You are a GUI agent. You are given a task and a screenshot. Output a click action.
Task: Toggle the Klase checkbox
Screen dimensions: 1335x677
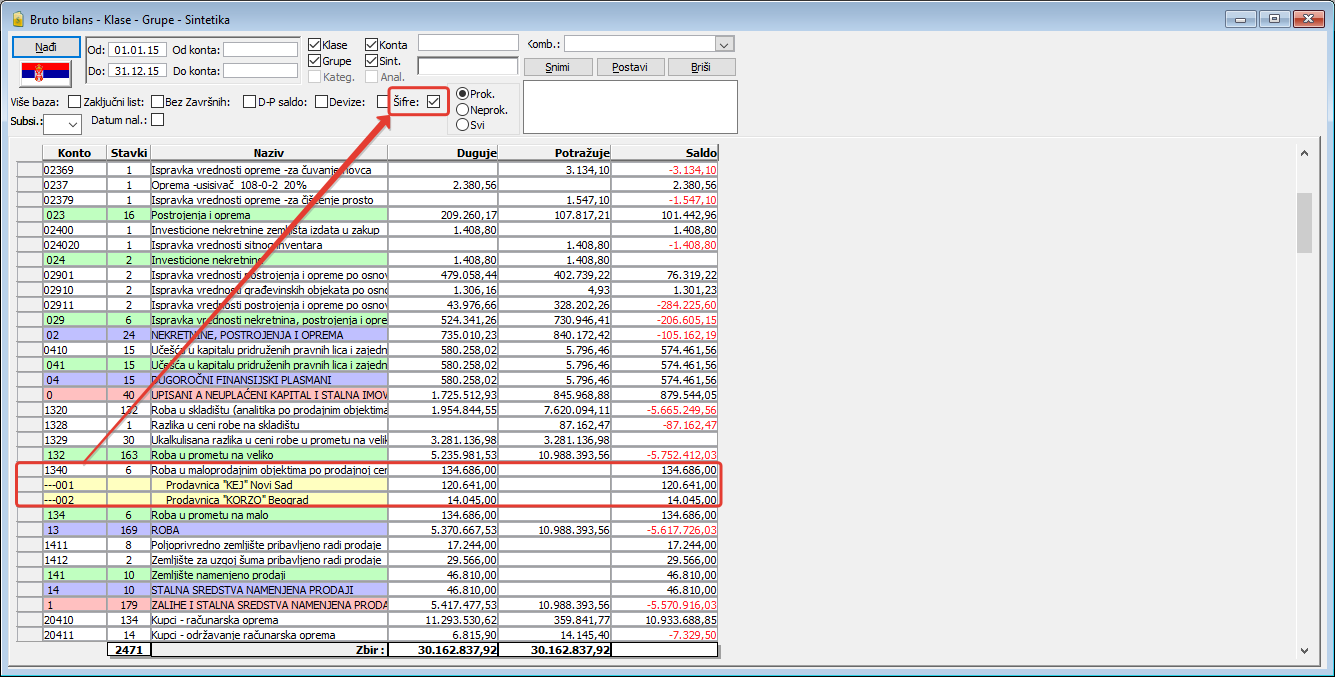315,45
